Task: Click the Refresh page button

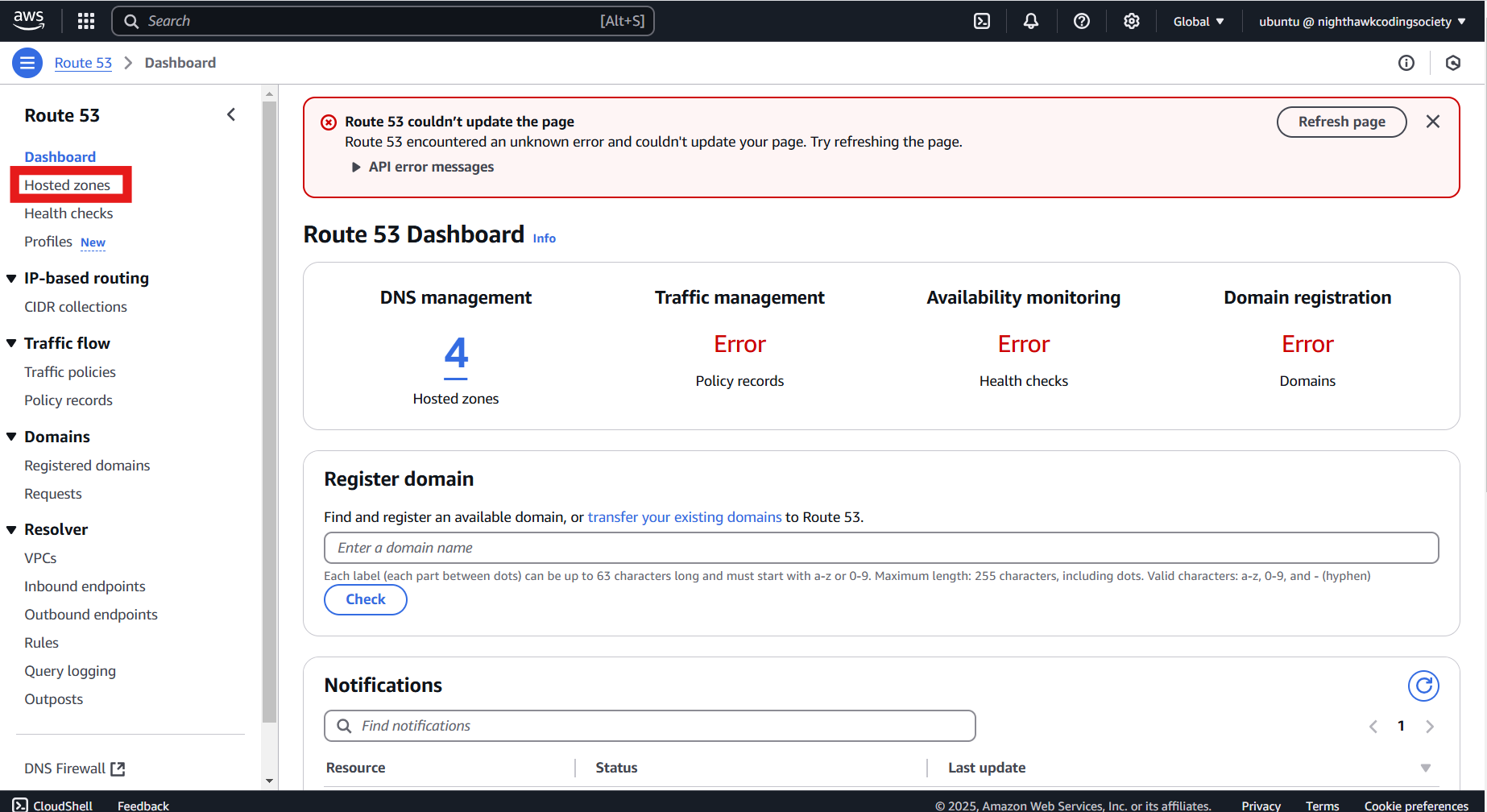Action: (x=1341, y=122)
